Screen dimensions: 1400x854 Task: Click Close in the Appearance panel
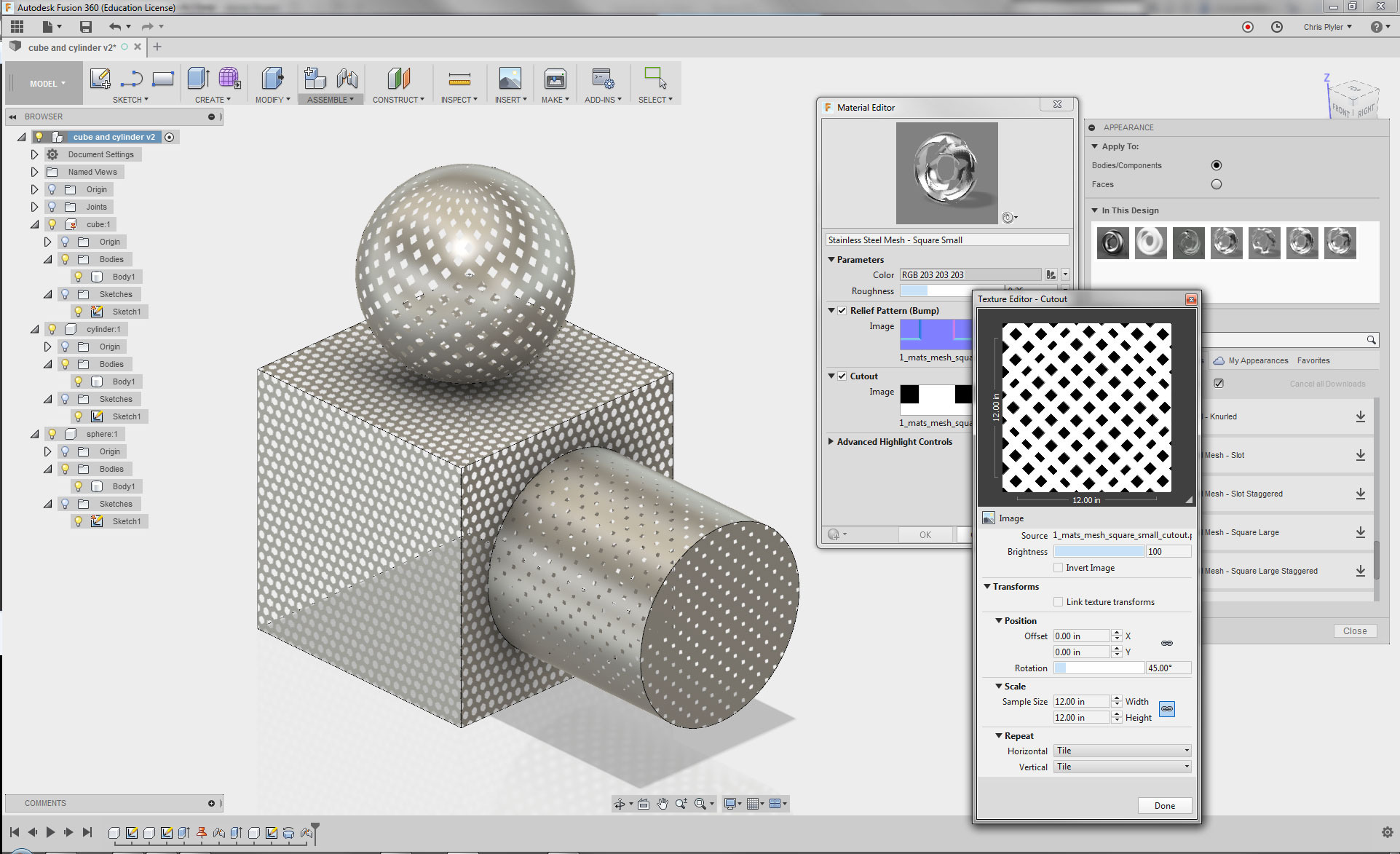pos(1354,631)
